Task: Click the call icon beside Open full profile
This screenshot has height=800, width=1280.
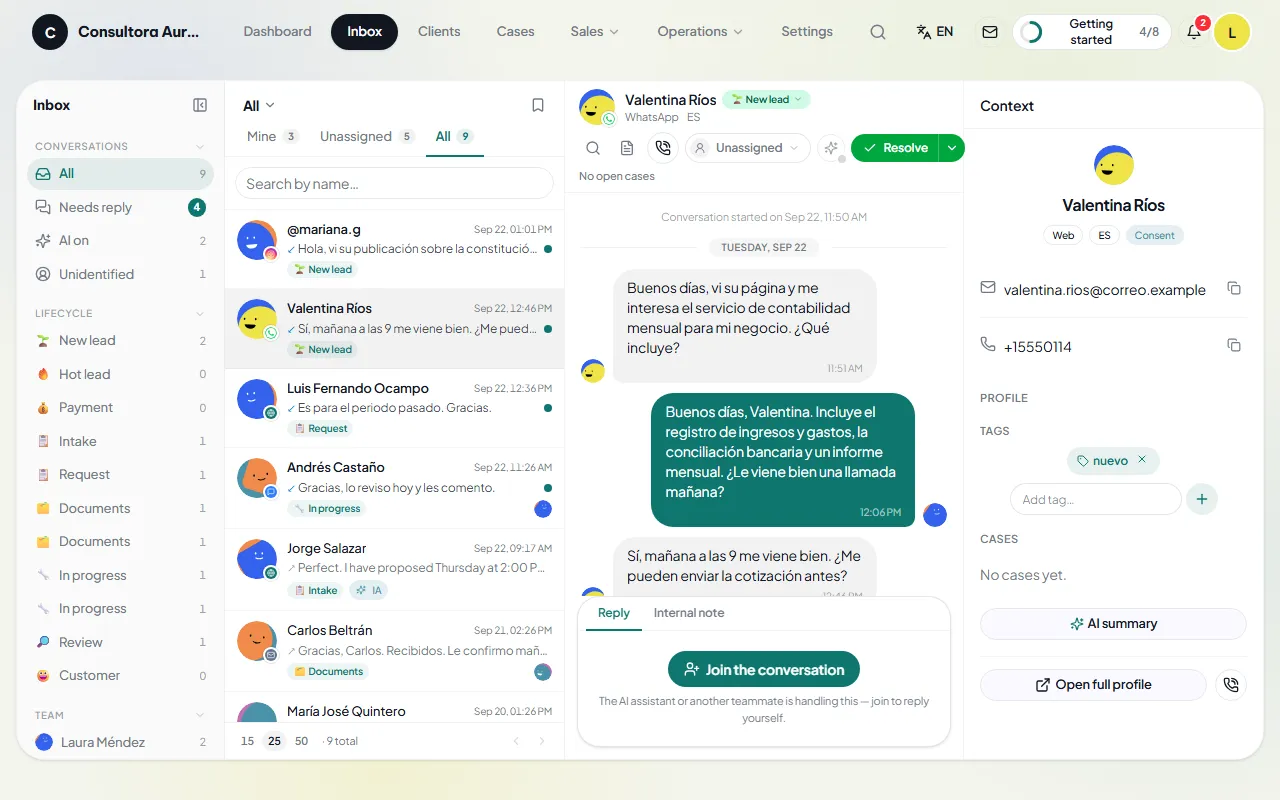Action: pos(1231,685)
